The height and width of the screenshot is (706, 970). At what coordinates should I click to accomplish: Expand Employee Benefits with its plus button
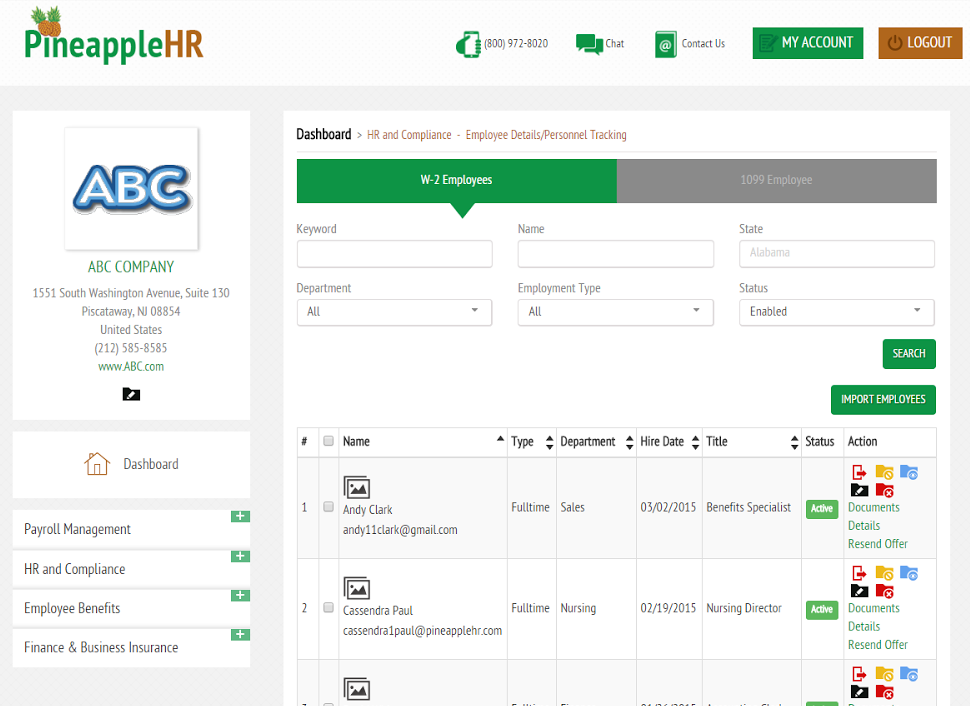pos(240,595)
